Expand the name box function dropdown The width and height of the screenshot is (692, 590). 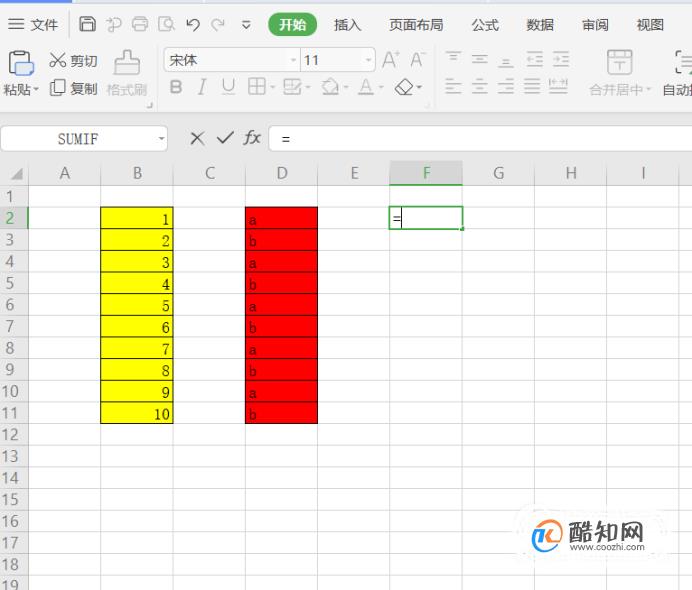pyautogui.click(x=162, y=139)
